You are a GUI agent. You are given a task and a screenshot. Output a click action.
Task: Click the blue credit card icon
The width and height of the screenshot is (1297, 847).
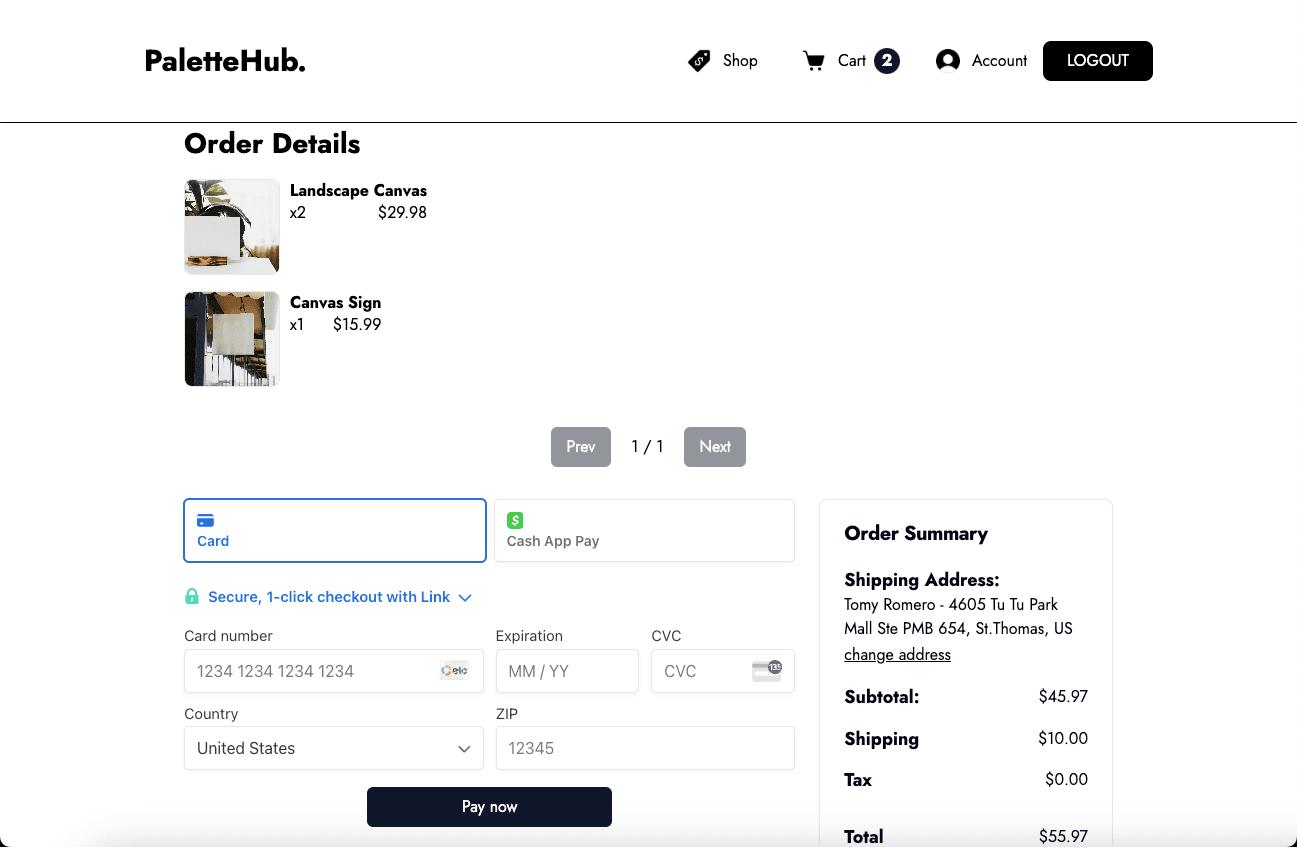point(205,520)
